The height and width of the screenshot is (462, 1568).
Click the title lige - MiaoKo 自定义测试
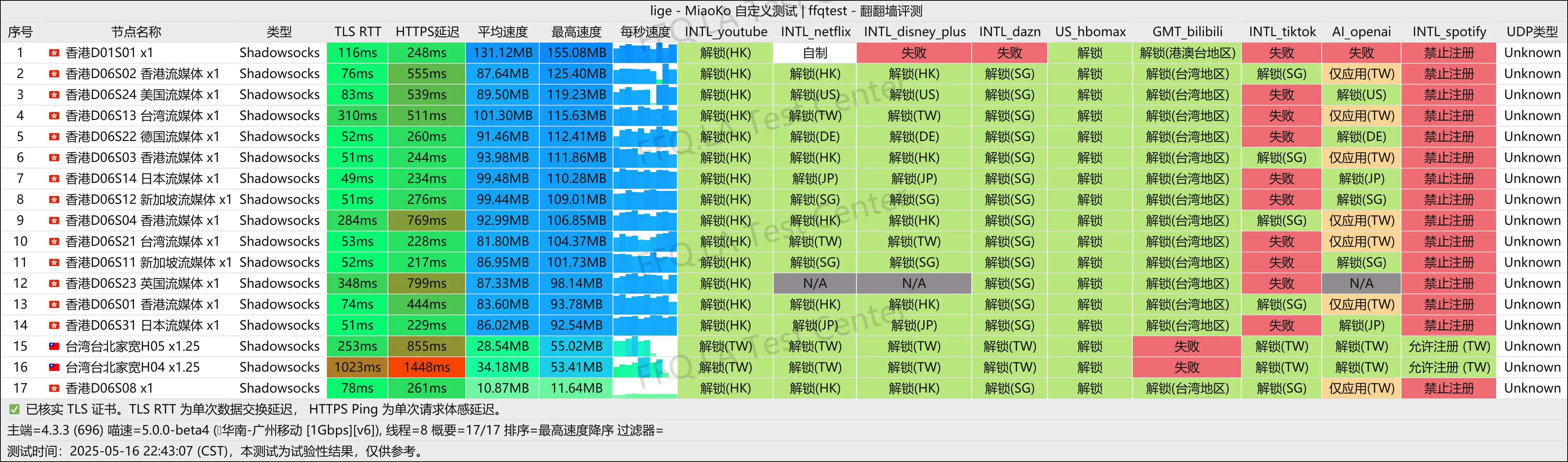coord(723,11)
